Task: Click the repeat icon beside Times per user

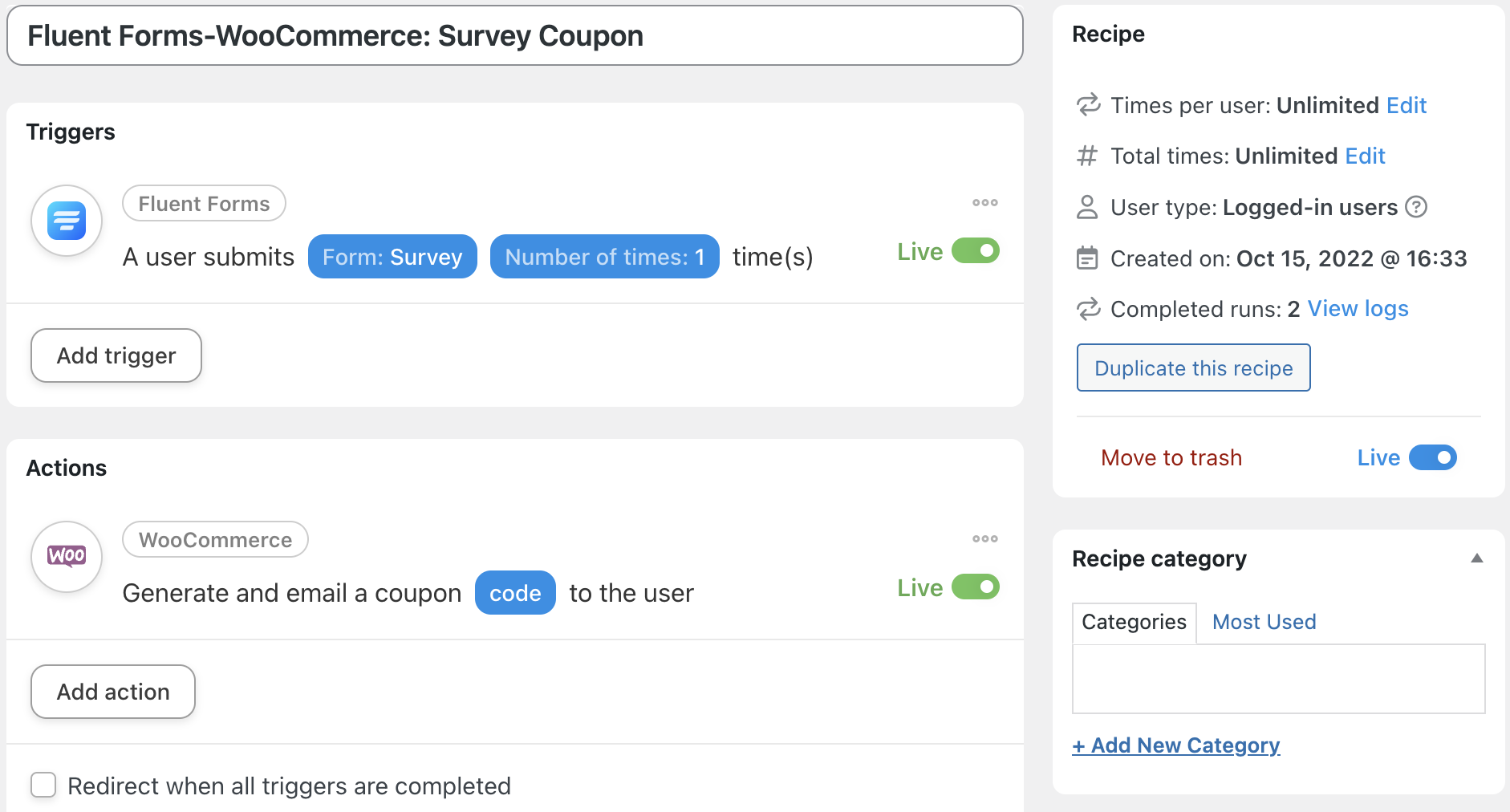Action: point(1088,105)
